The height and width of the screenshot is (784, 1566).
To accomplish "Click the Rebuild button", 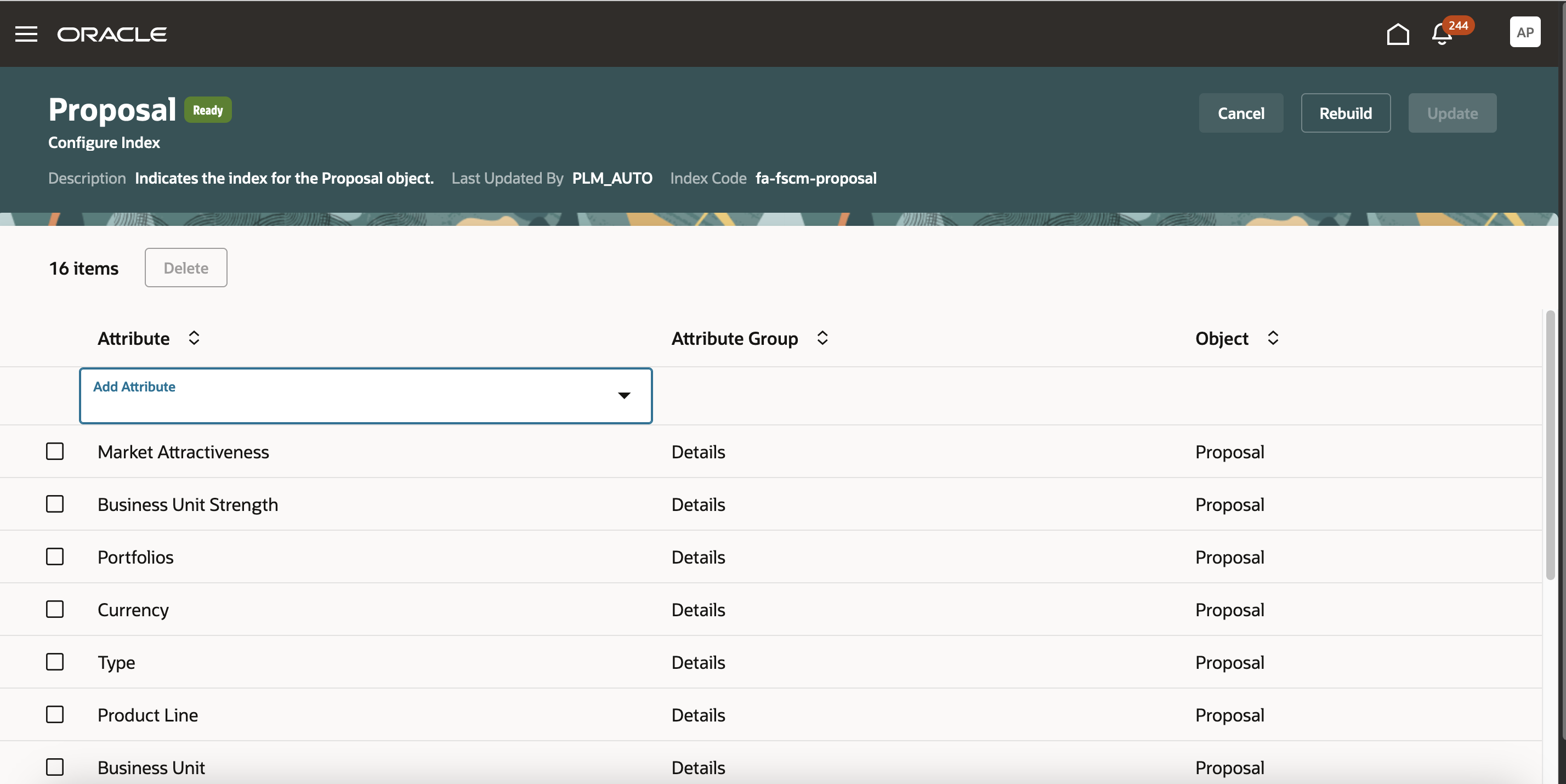I will [1346, 113].
